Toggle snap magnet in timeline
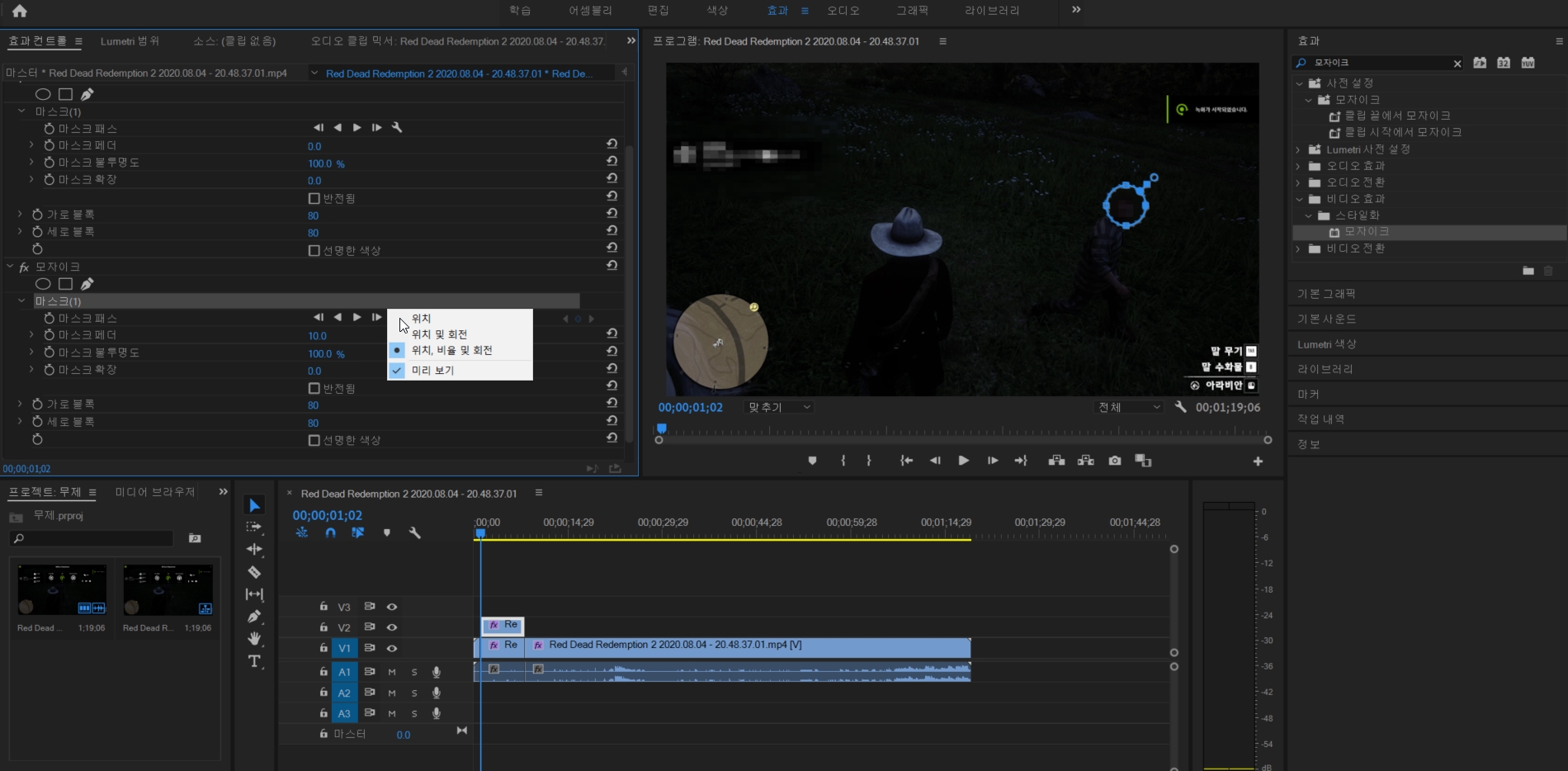The image size is (1568, 771). [x=330, y=533]
